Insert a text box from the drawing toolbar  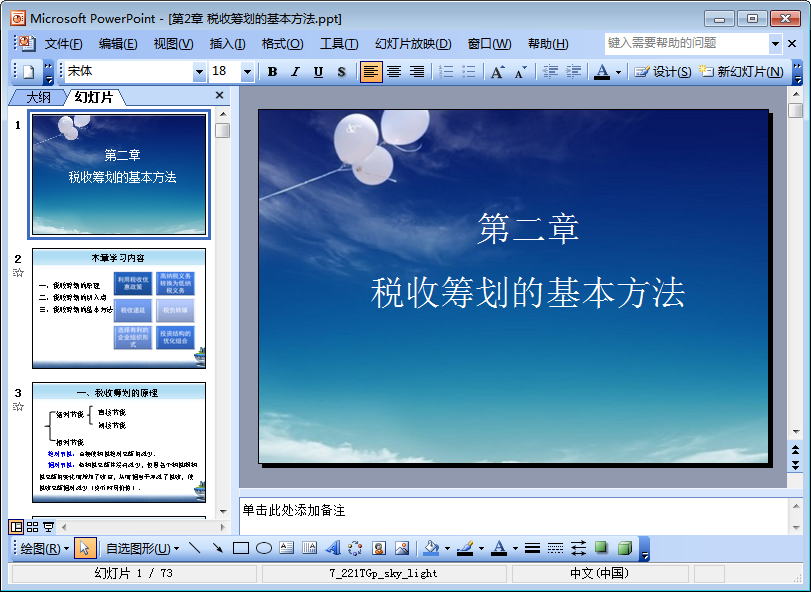coord(287,548)
